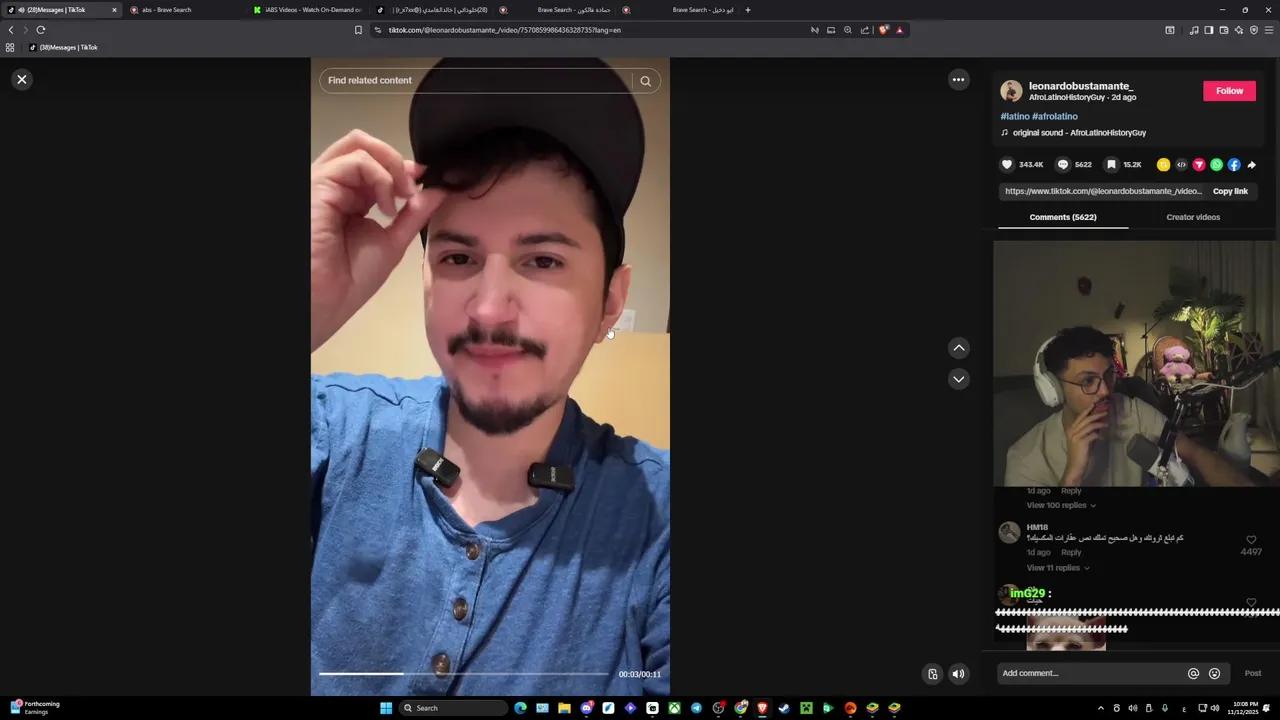Click the Windows taskbar Search box
Screen dimensions: 1280x720
coord(453,708)
